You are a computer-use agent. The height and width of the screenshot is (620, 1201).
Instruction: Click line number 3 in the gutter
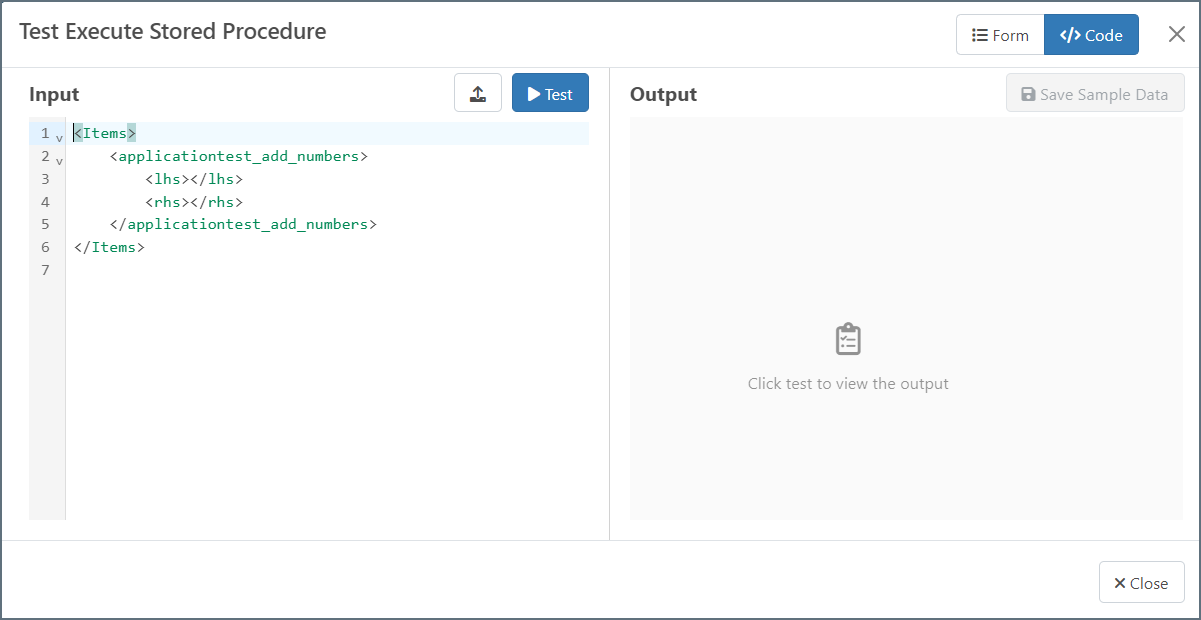click(45, 179)
